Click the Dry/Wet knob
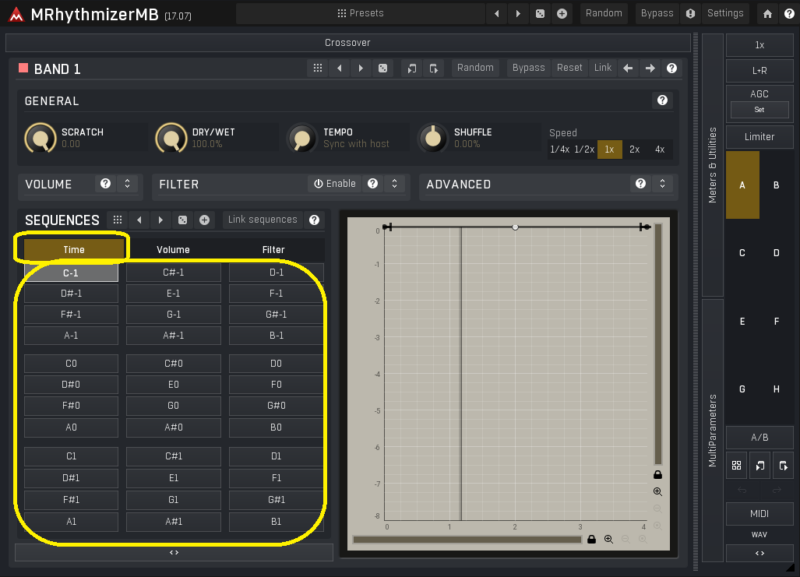800x577 pixels. [x=171, y=138]
